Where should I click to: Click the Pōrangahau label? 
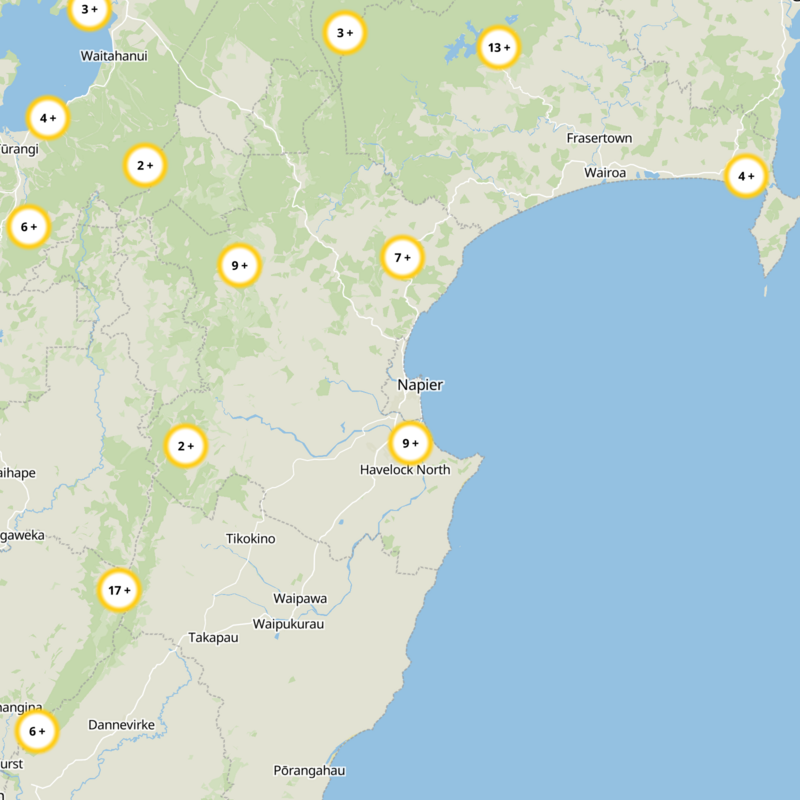click(309, 770)
